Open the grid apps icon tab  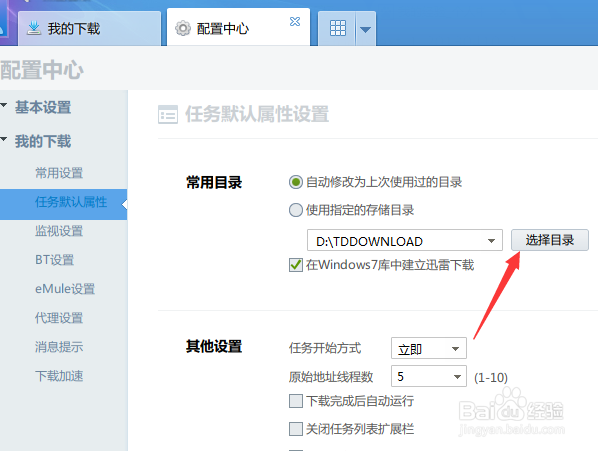[x=338, y=29]
